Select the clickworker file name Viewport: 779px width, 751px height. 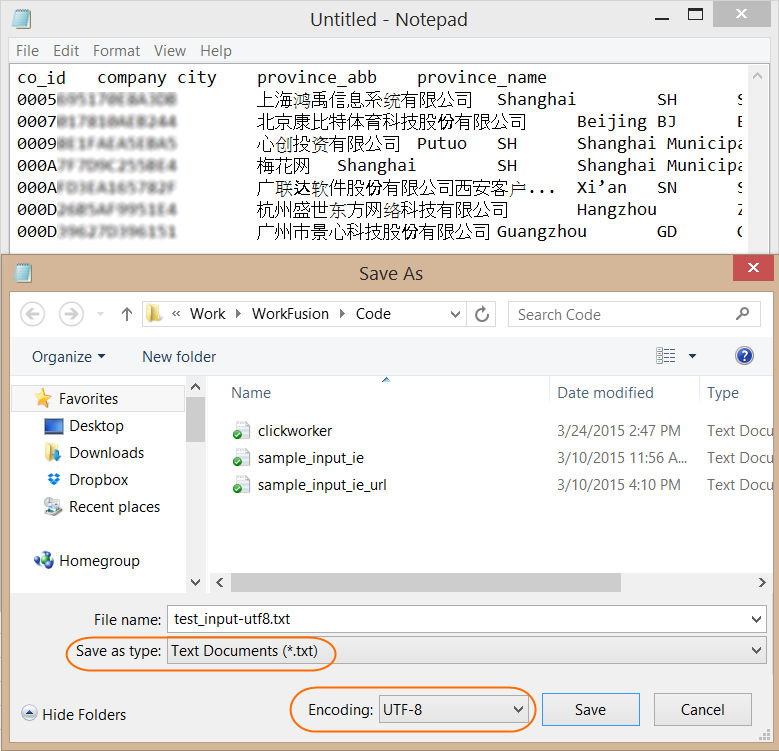pyautogui.click(x=295, y=431)
